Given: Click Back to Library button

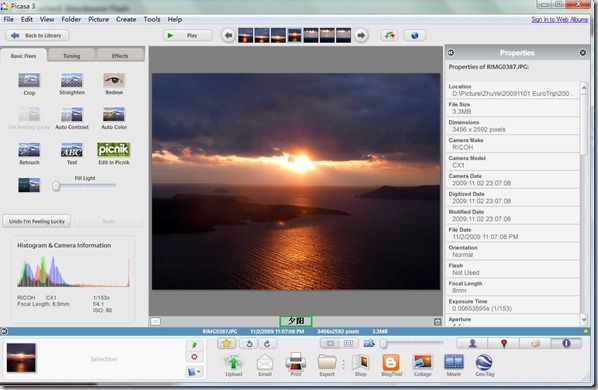Looking at the screenshot, I should (37, 35).
